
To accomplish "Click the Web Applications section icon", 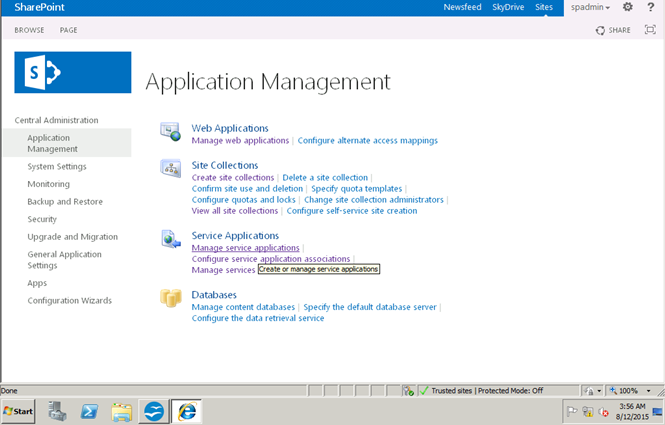I will click(x=170, y=131).
